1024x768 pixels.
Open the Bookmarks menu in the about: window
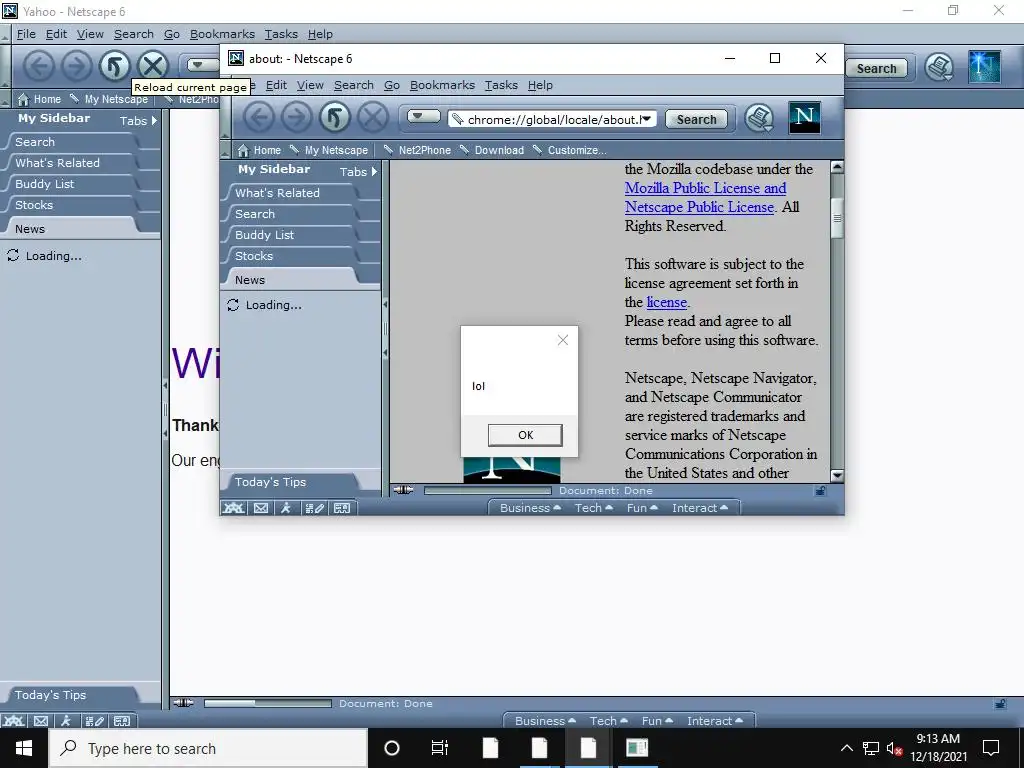441,85
